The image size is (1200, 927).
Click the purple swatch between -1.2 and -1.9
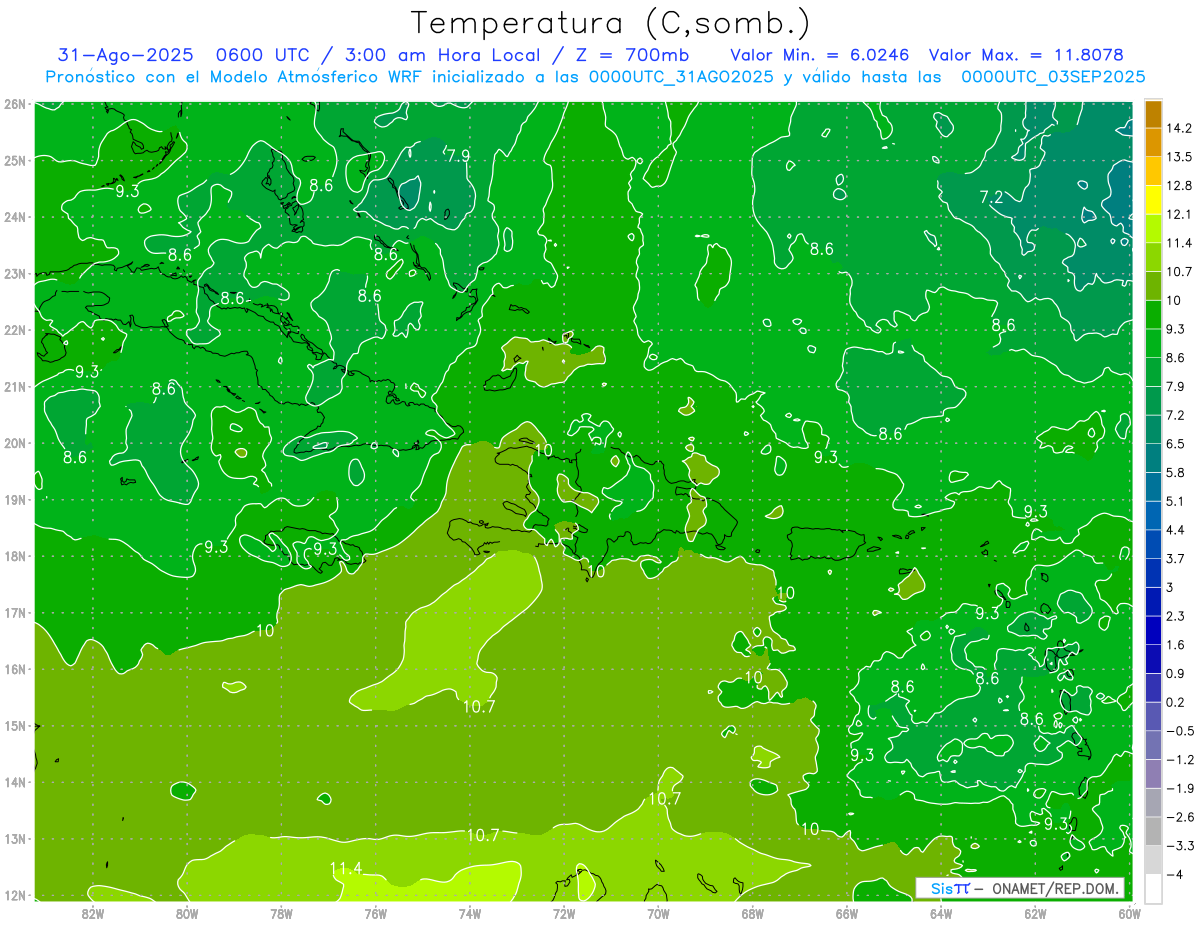pos(1153,774)
